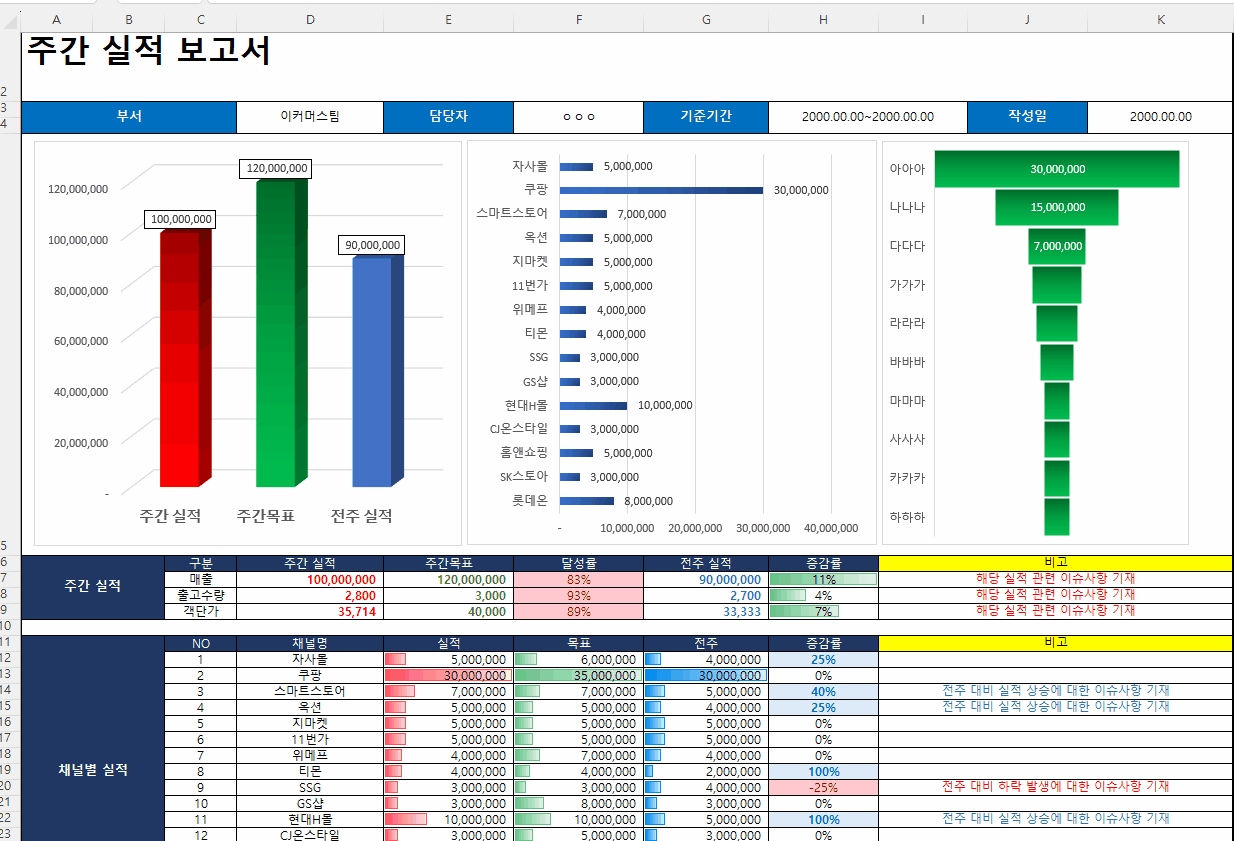Click the 채널별 실적 section label
Image resolution: width=1234 pixels, height=841 pixels.
pos(92,770)
